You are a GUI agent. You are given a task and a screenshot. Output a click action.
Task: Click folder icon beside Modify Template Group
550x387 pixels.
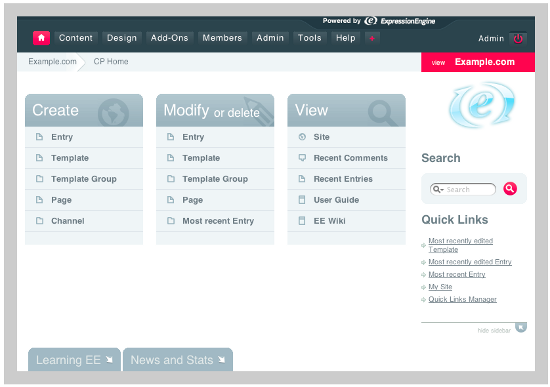tap(171, 179)
